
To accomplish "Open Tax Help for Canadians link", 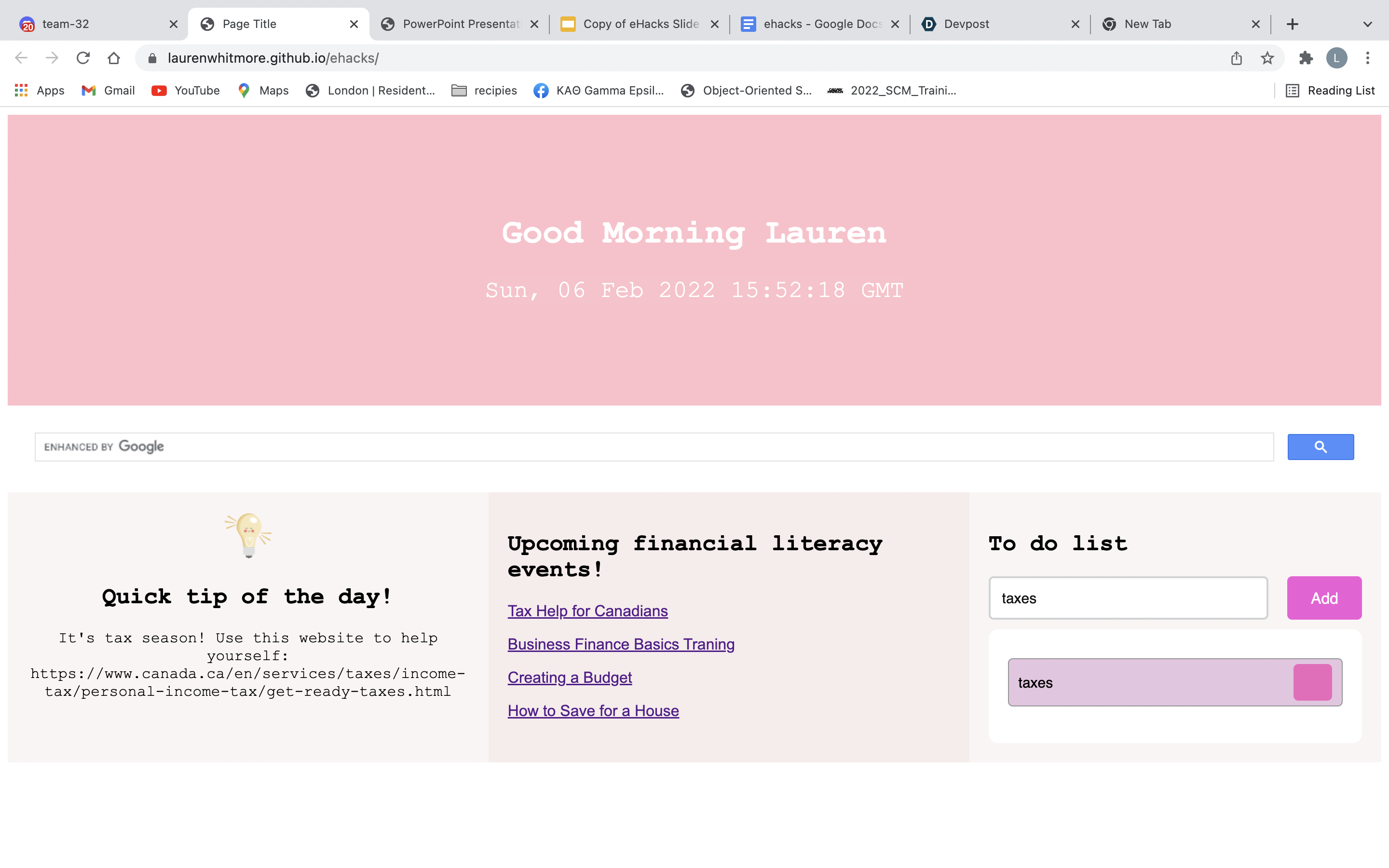I will [587, 611].
